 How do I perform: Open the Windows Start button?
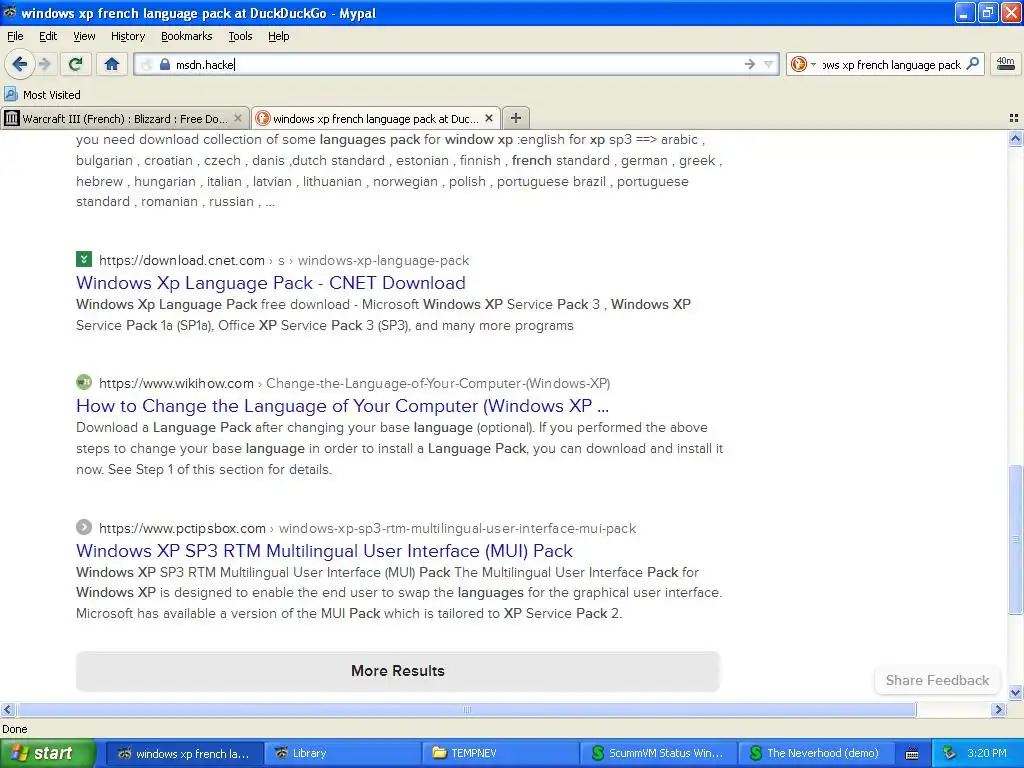coord(47,753)
